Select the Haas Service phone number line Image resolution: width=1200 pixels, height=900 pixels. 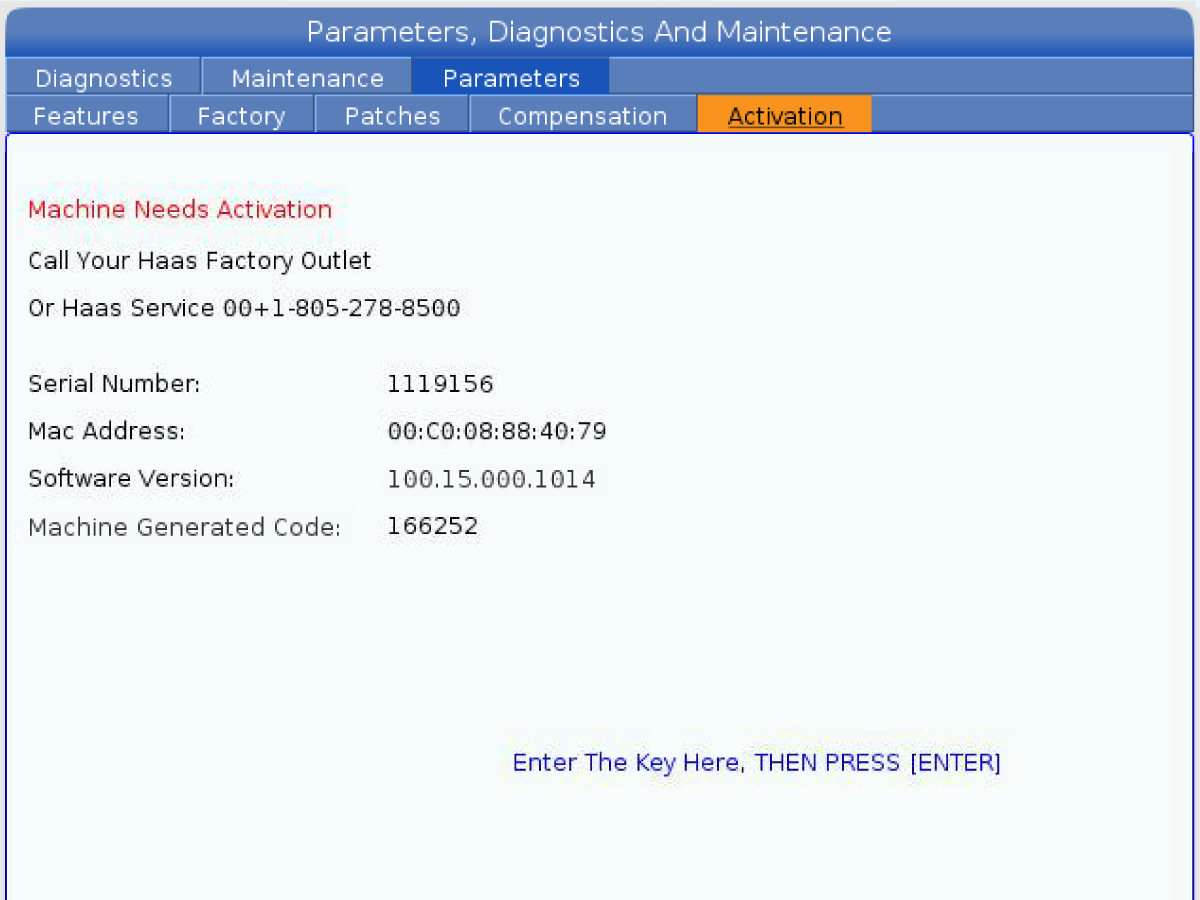tap(244, 308)
